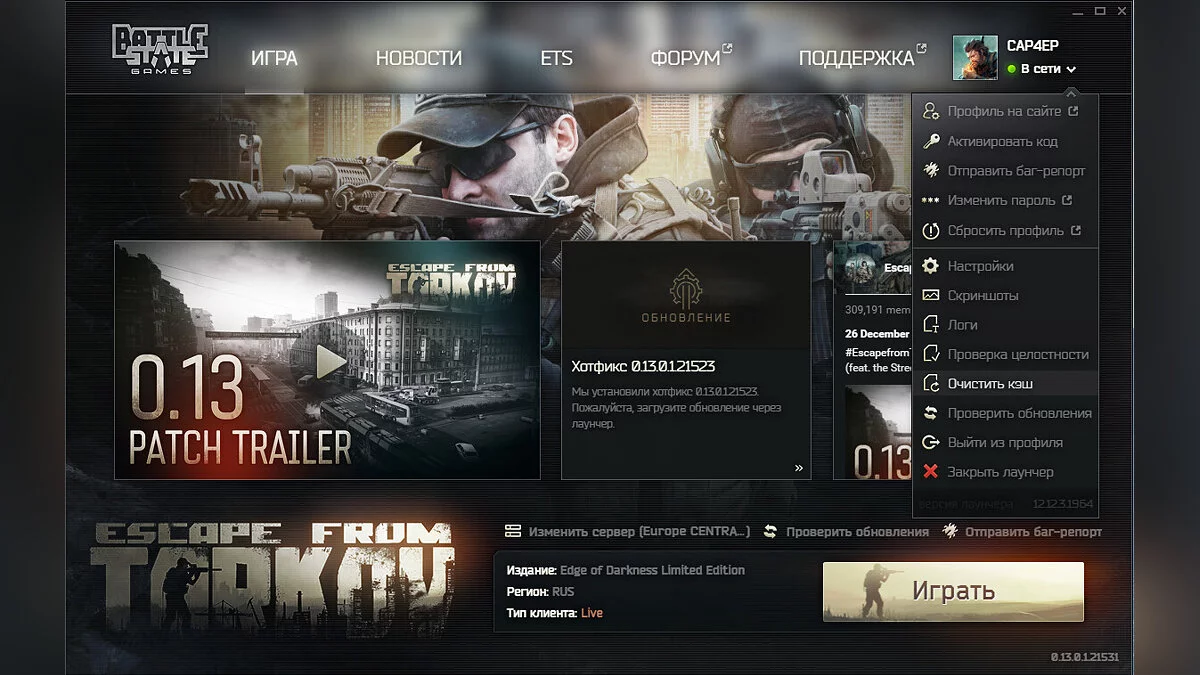Click the 'Live' client type value
Image resolution: width=1200 pixels, height=675 pixels.
tap(591, 612)
